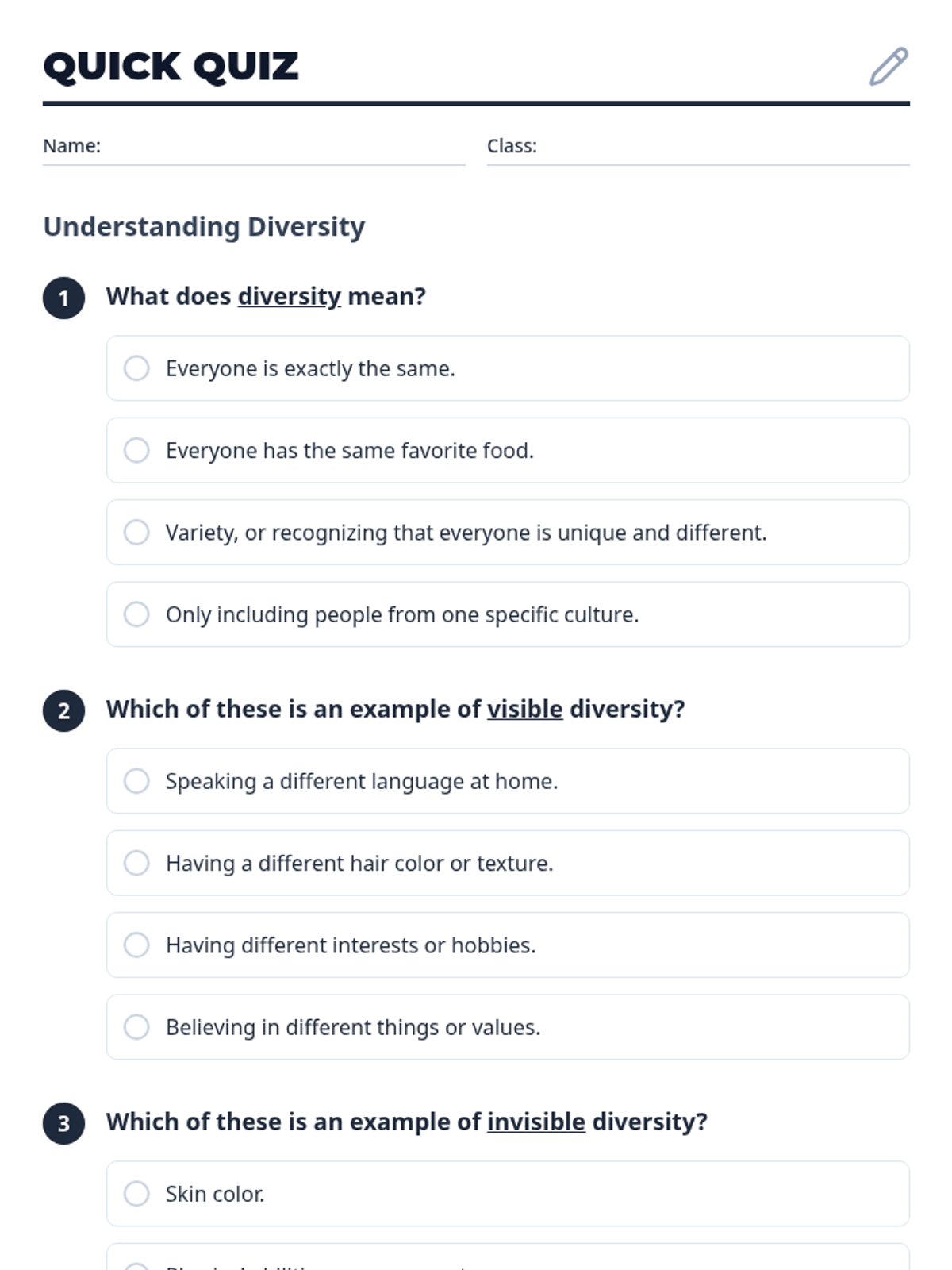Image resolution: width=952 pixels, height=1270 pixels.
Task: Click the question 3 number badge
Action: [x=63, y=1123]
